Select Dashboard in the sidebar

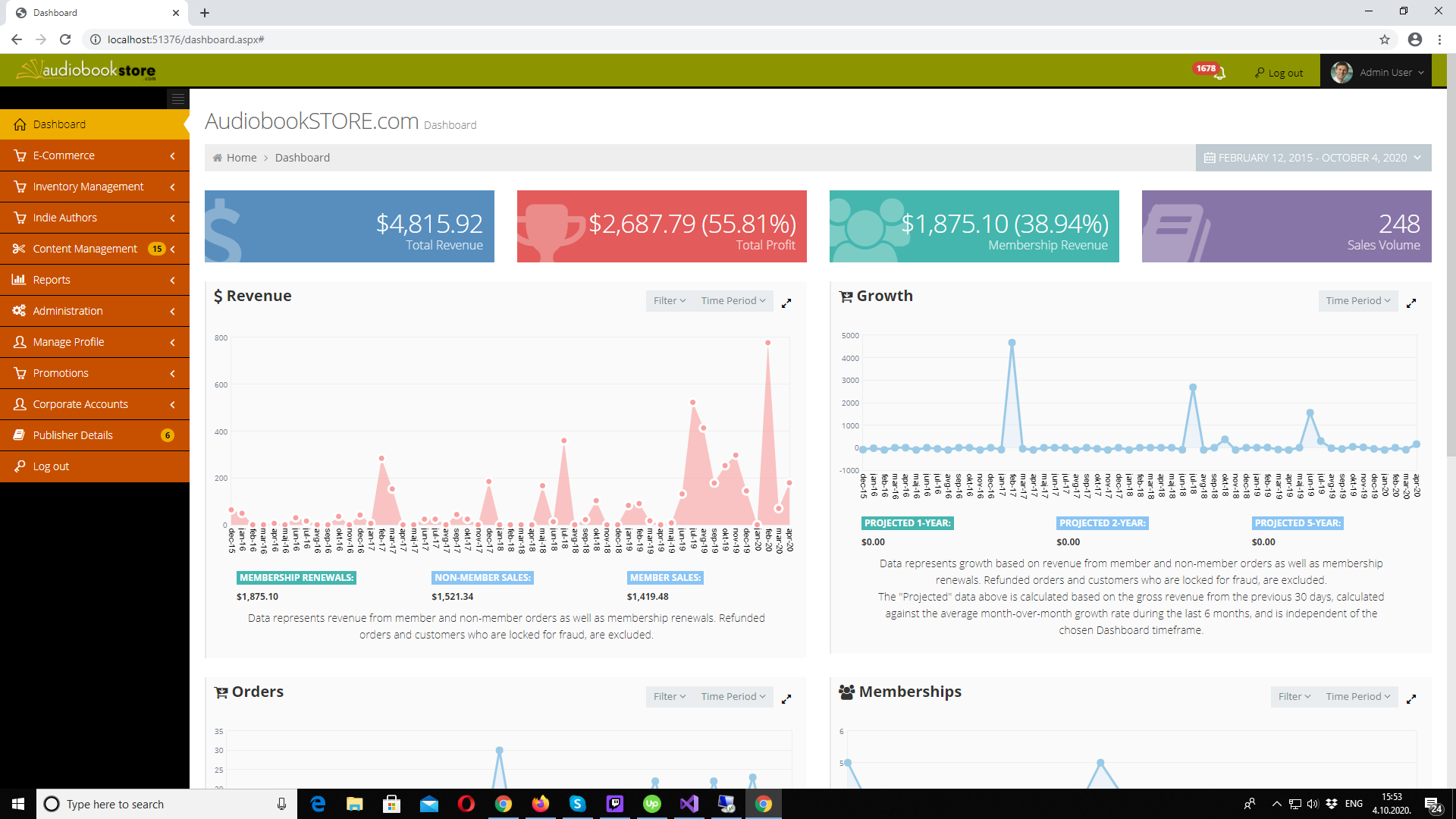click(94, 124)
